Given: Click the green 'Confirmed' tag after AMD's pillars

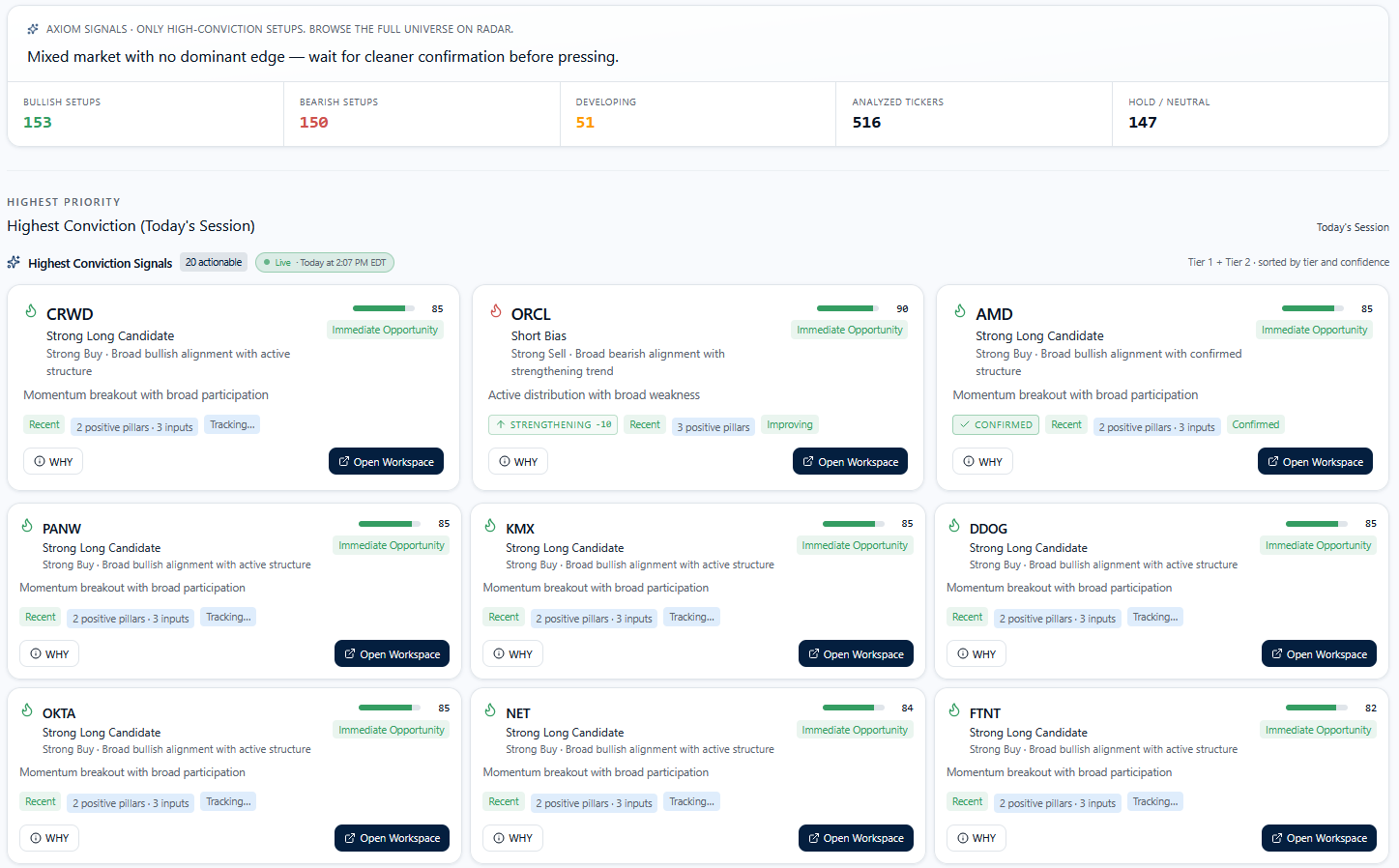Looking at the screenshot, I should click(x=1256, y=424).
